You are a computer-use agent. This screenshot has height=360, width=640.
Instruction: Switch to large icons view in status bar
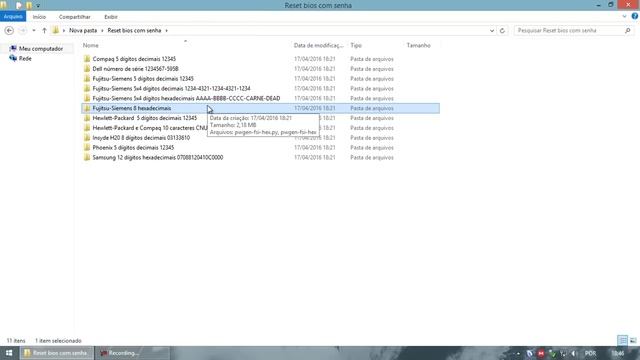[x=633, y=340]
